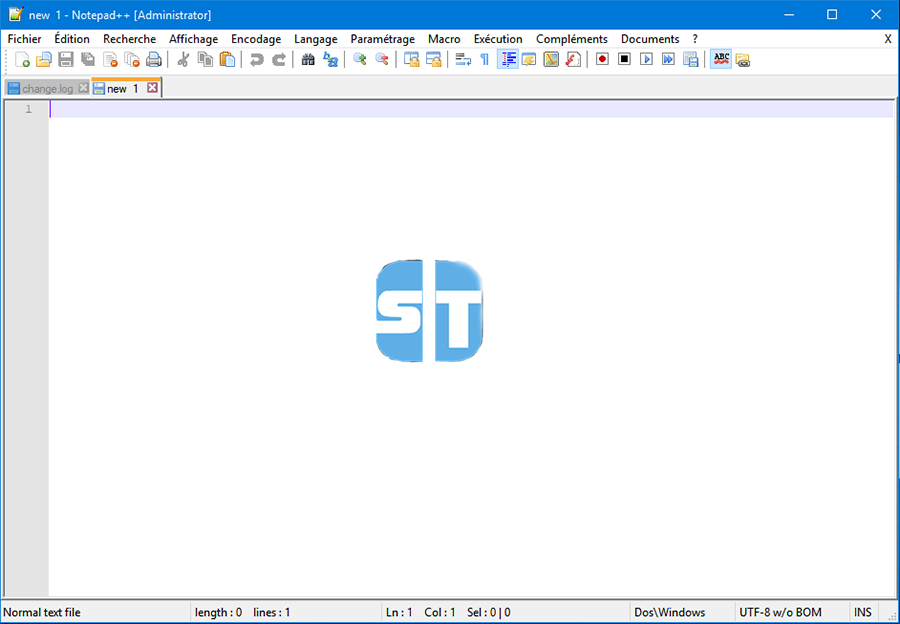
Task: Click 'Dos\Windows' line ending status entry
Action: pyautogui.click(x=669, y=612)
